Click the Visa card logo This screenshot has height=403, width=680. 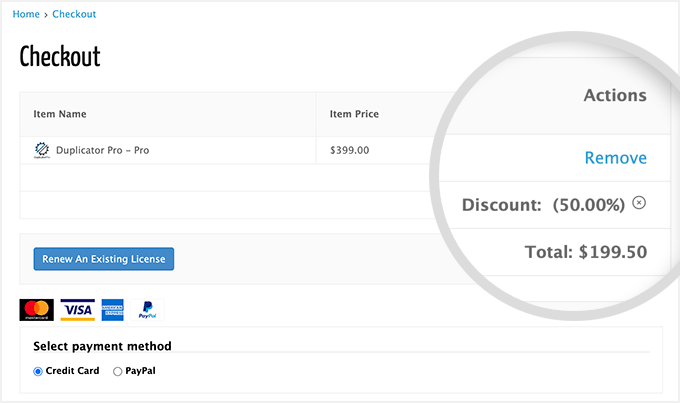click(77, 310)
